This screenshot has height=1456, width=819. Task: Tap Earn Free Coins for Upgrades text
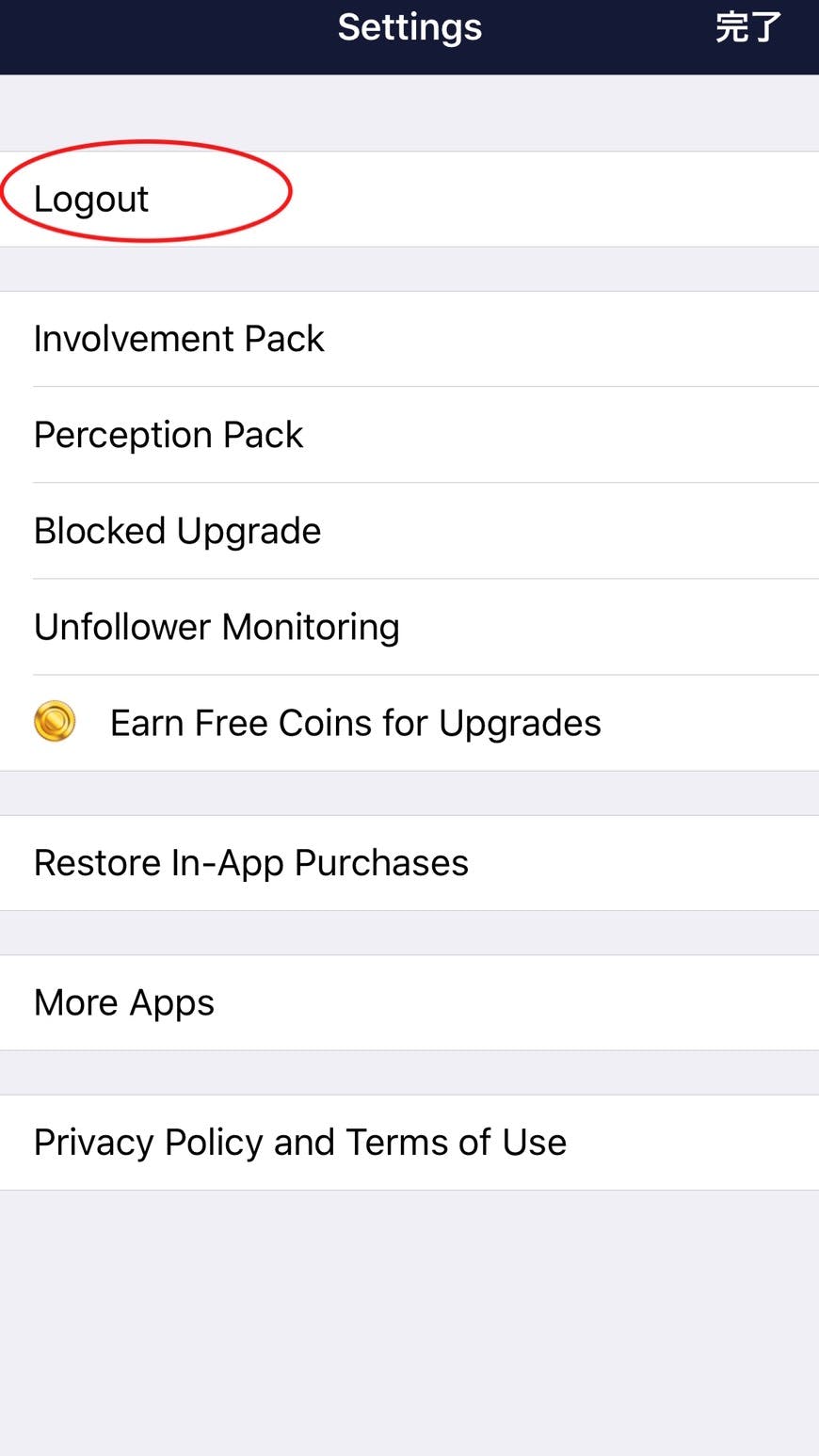coord(355,723)
